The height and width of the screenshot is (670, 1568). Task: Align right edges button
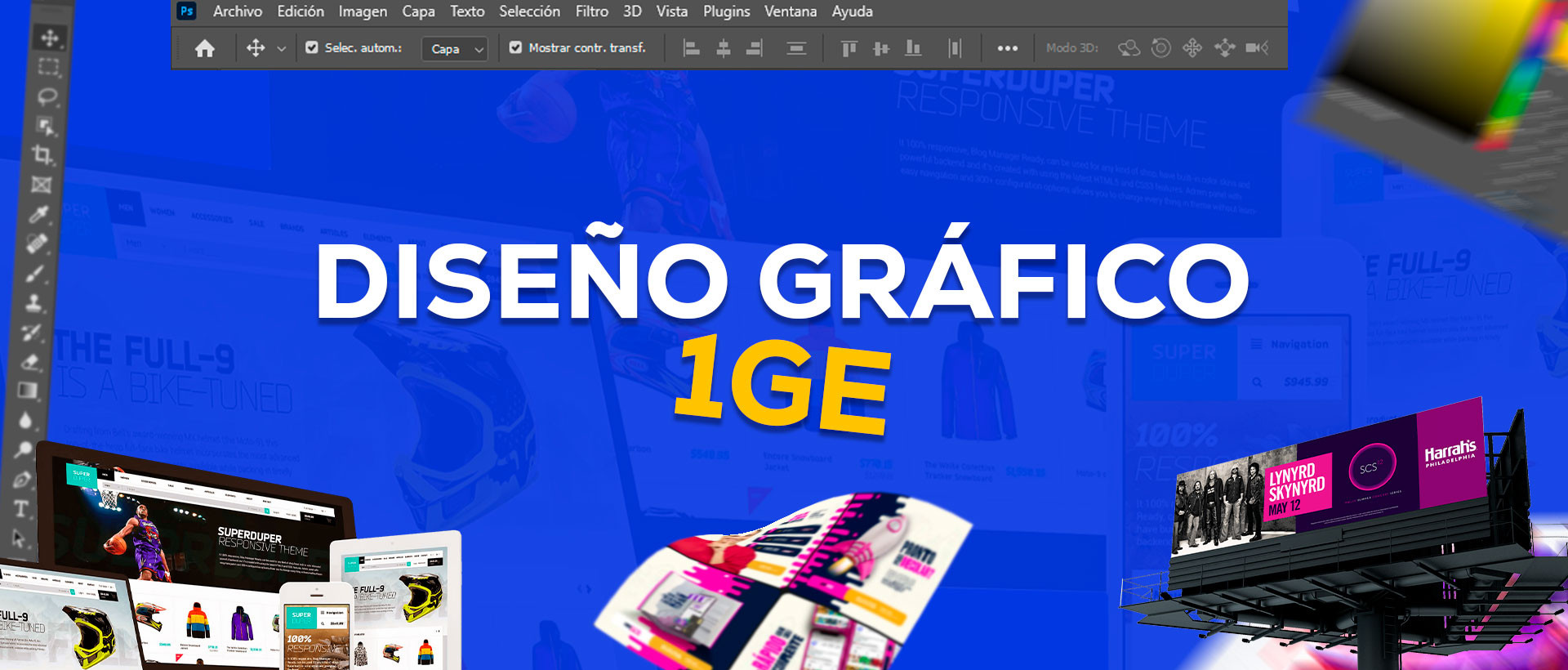(x=755, y=48)
